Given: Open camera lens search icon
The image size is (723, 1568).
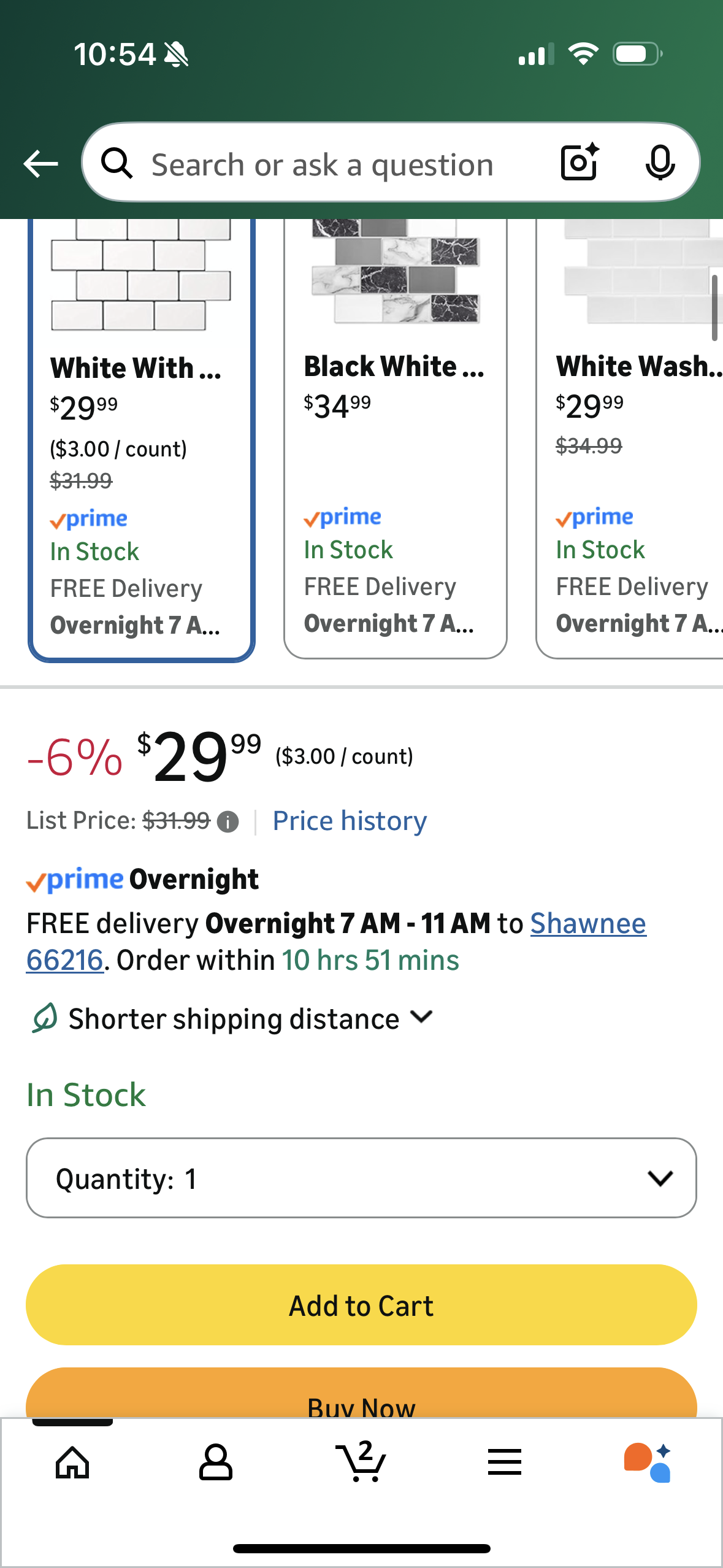Looking at the screenshot, I should 579,163.
